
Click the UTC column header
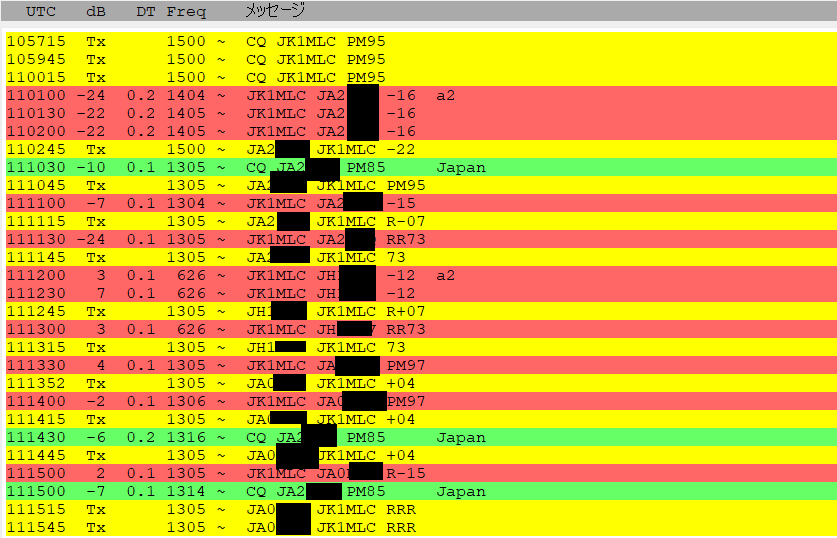click(41, 12)
